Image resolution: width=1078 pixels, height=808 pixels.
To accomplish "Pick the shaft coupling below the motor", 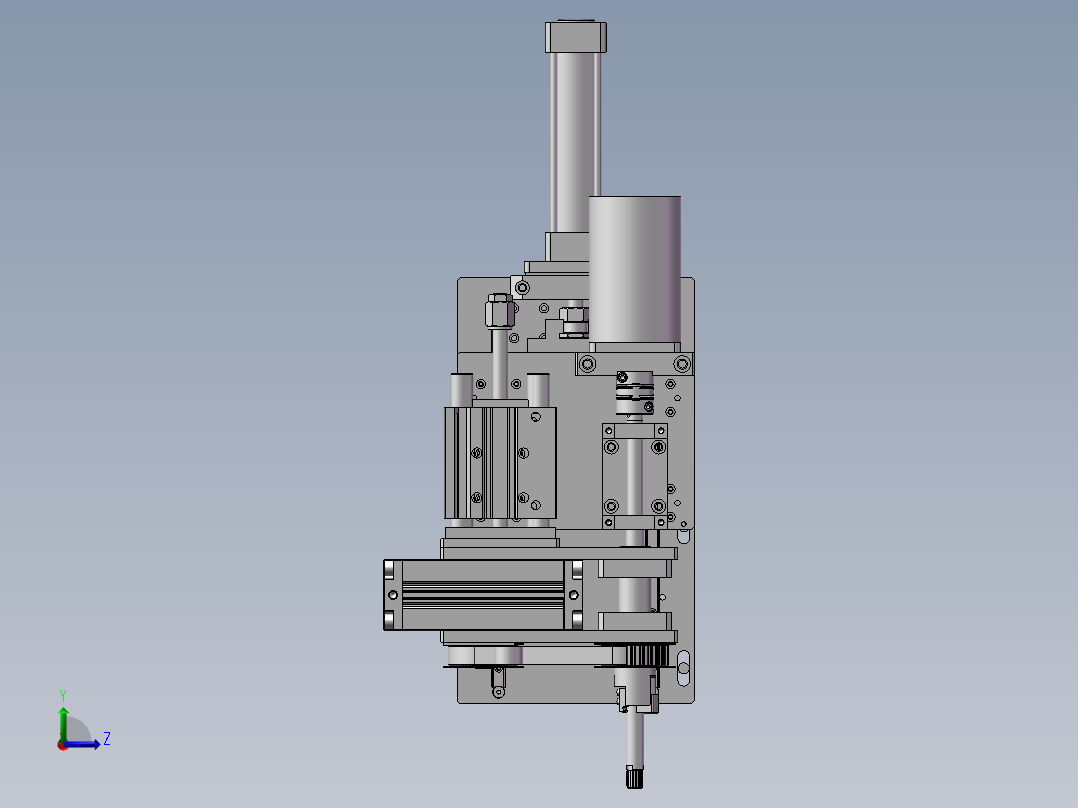I will tap(635, 393).
